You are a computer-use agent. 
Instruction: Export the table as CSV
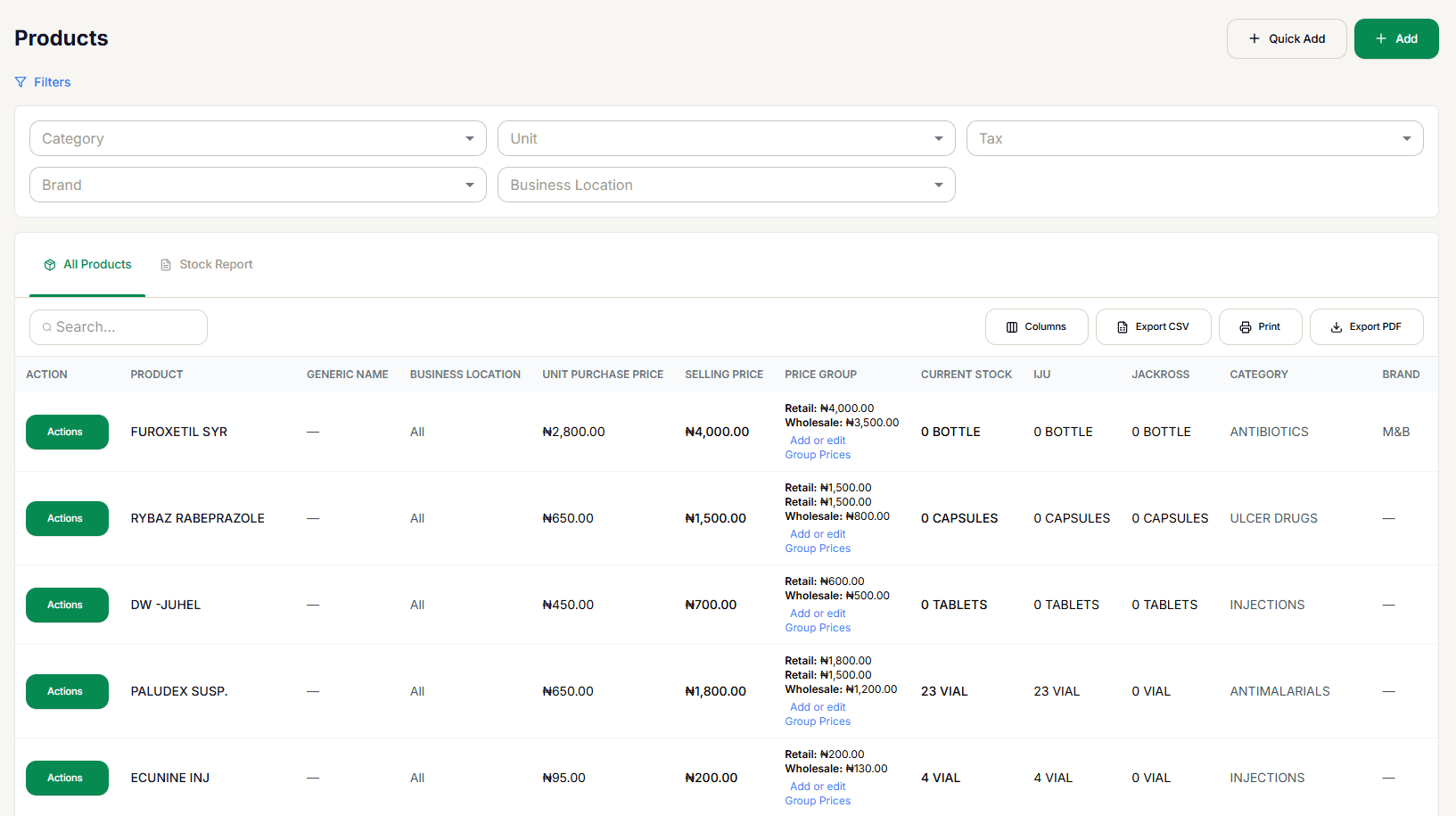click(1153, 327)
